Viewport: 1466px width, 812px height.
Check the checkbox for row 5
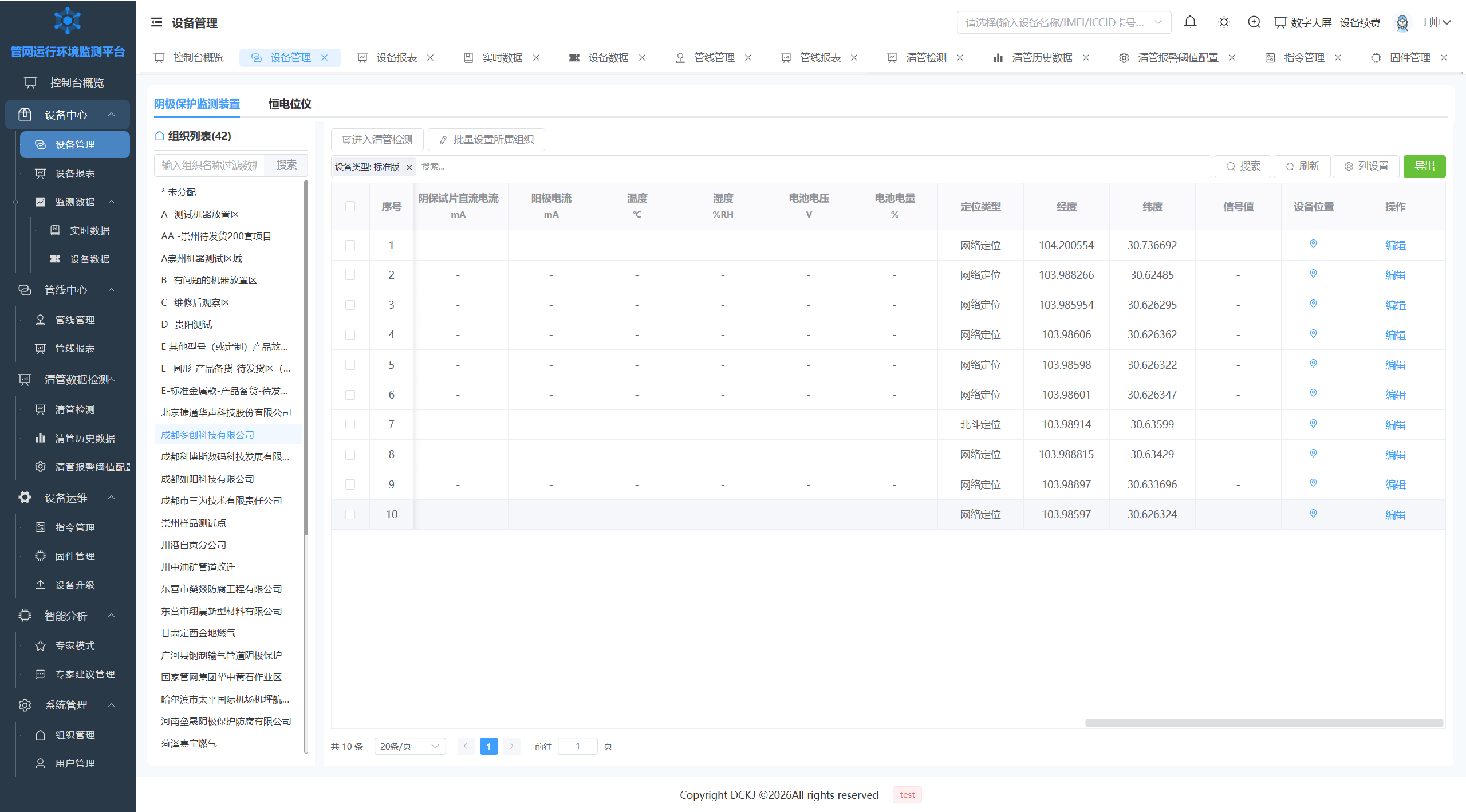click(350, 365)
